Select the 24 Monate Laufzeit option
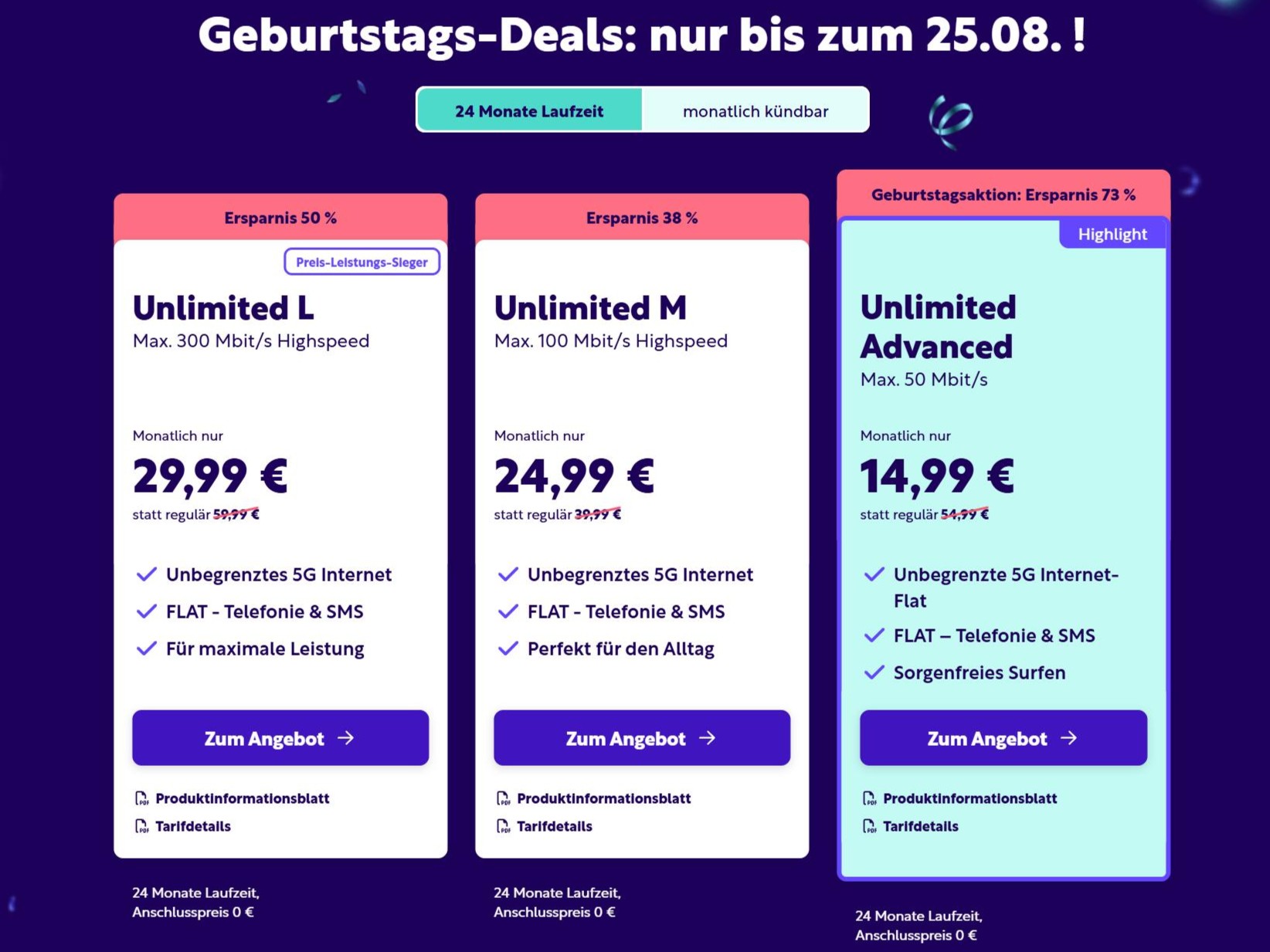 click(x=529, y=110)
